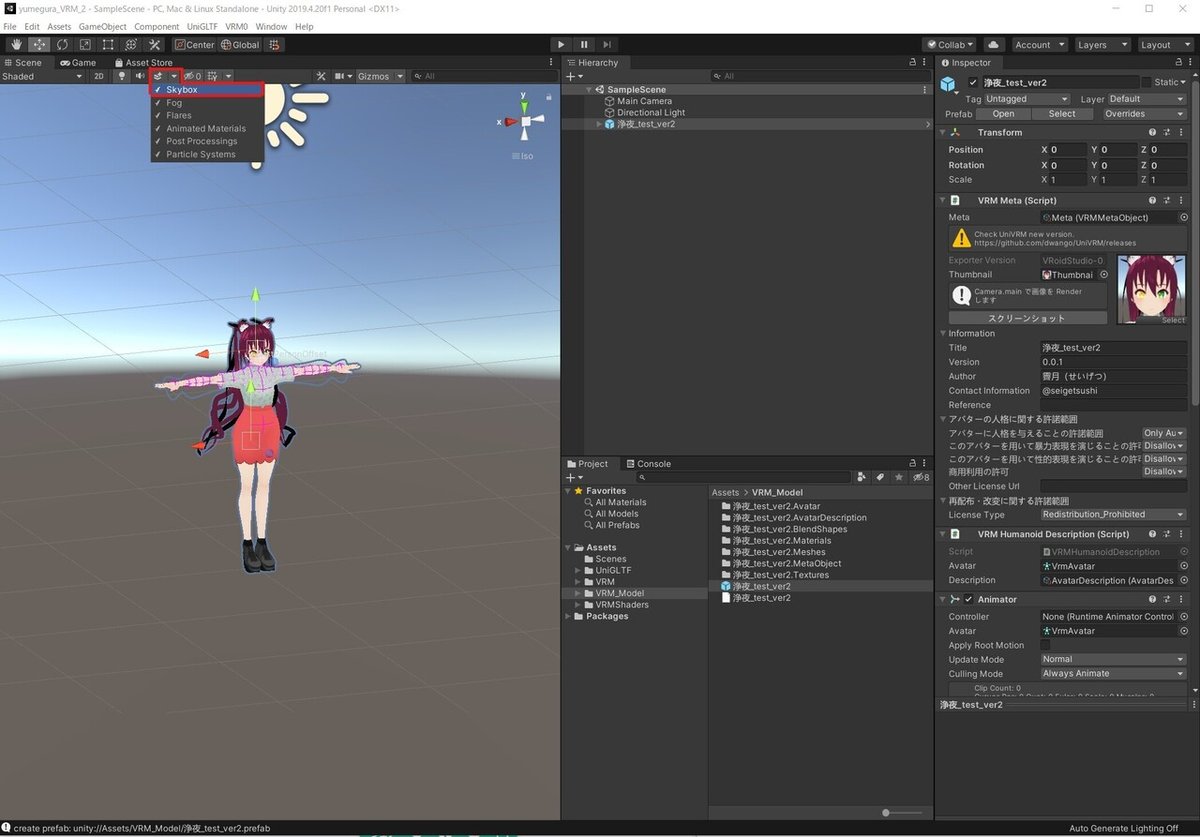Viewport: 1200px width, 837px height.
Task: Toggle scene view audio with the speaker icon
Action: (x=140, y=76)
